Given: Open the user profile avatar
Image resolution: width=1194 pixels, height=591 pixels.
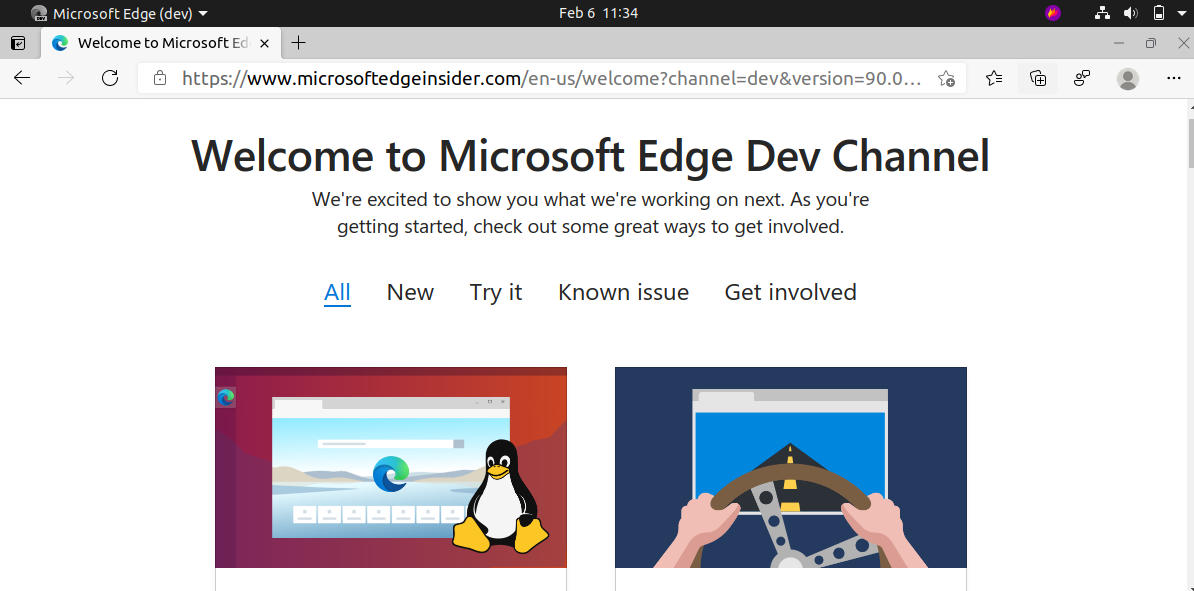Looking at the screenshot, I should tap(1128, 78).
